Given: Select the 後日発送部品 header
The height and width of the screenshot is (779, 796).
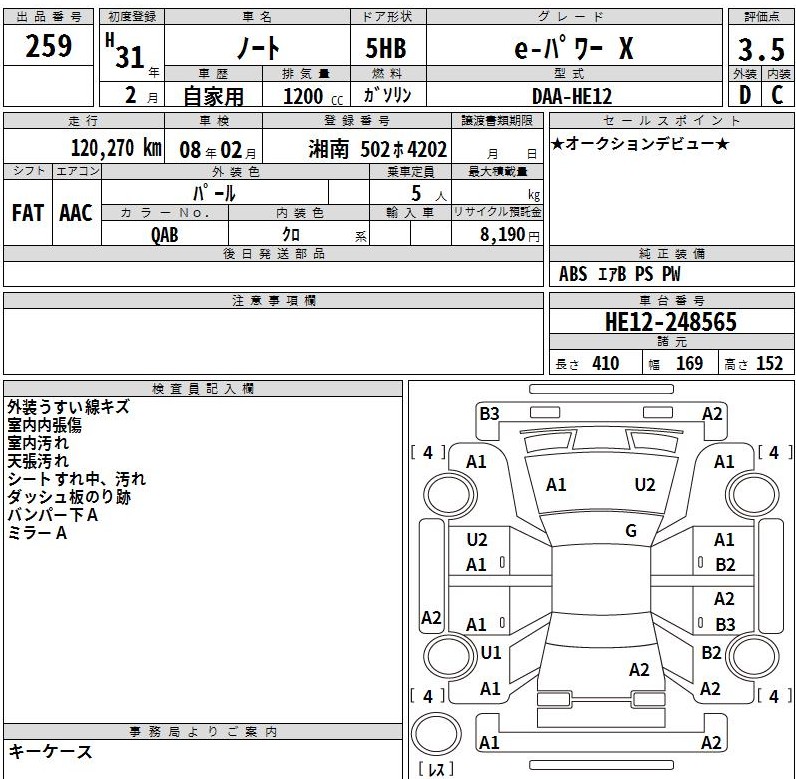Looking at the screenshot, I should [x=274, y=254].
